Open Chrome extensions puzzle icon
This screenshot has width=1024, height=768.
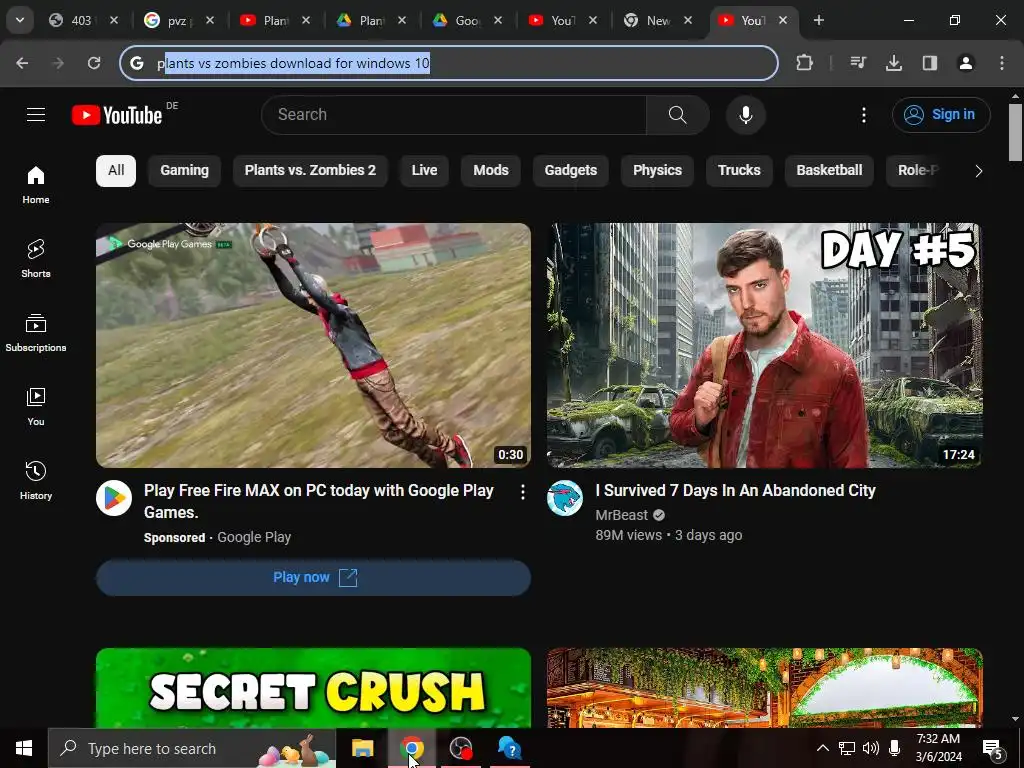pos(805,63)
